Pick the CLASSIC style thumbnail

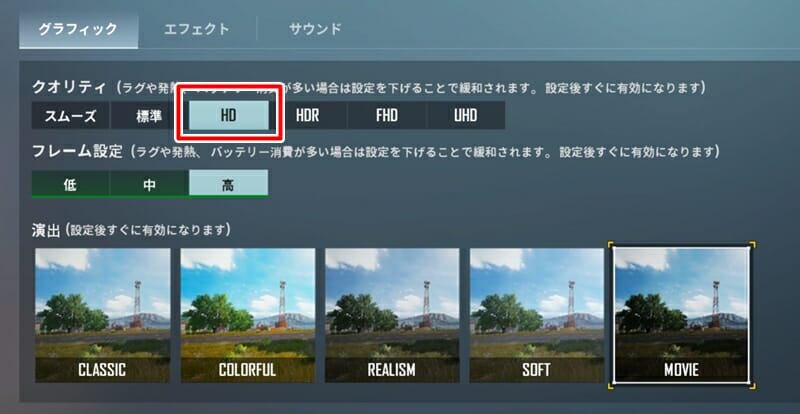(103, 315)
